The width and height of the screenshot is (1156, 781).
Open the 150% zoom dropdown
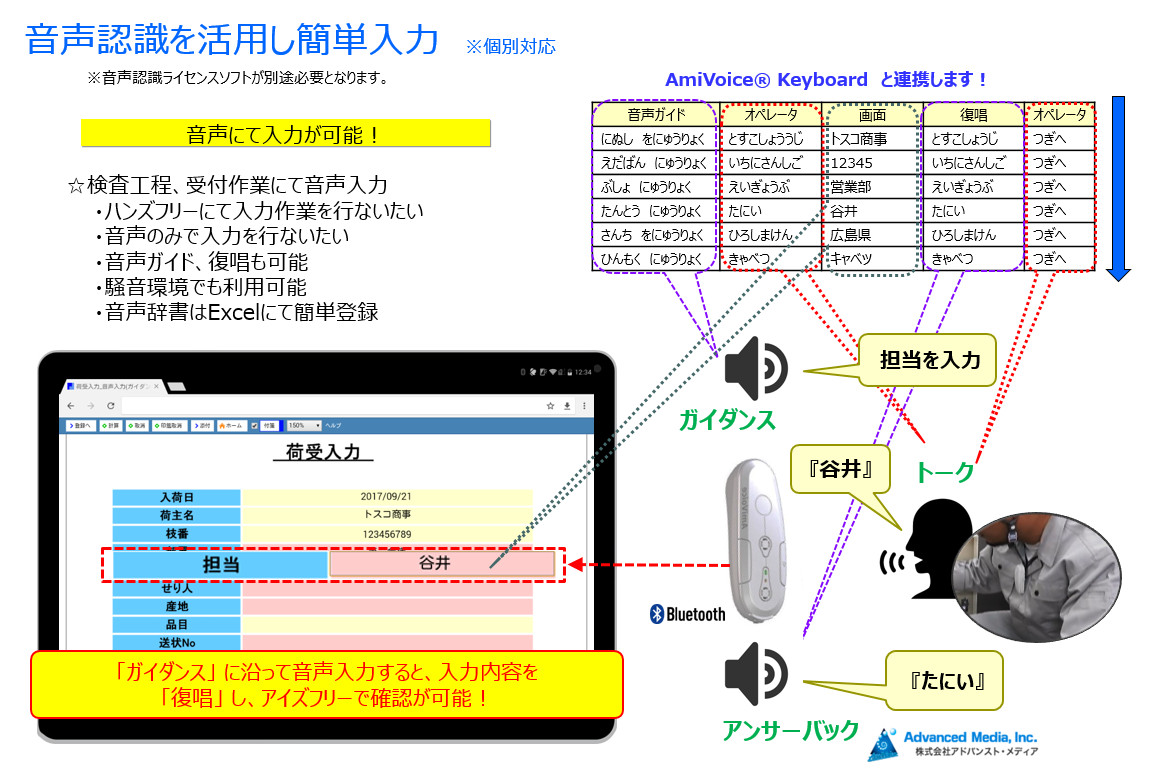click(304, 426)
